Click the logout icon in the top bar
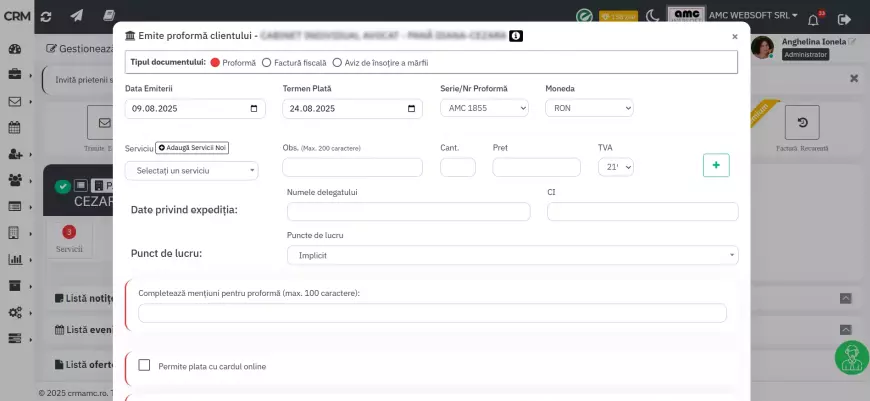870x401 pixels. pos(845,18)
